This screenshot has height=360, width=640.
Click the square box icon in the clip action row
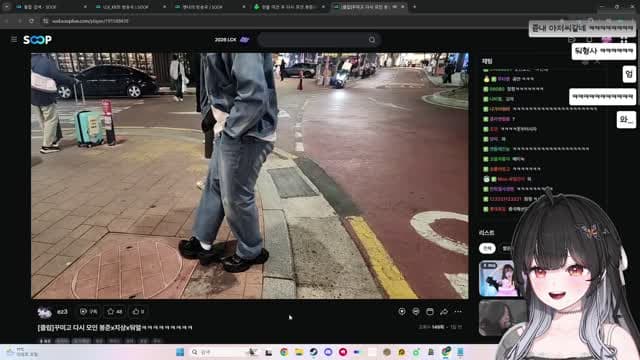430,311
